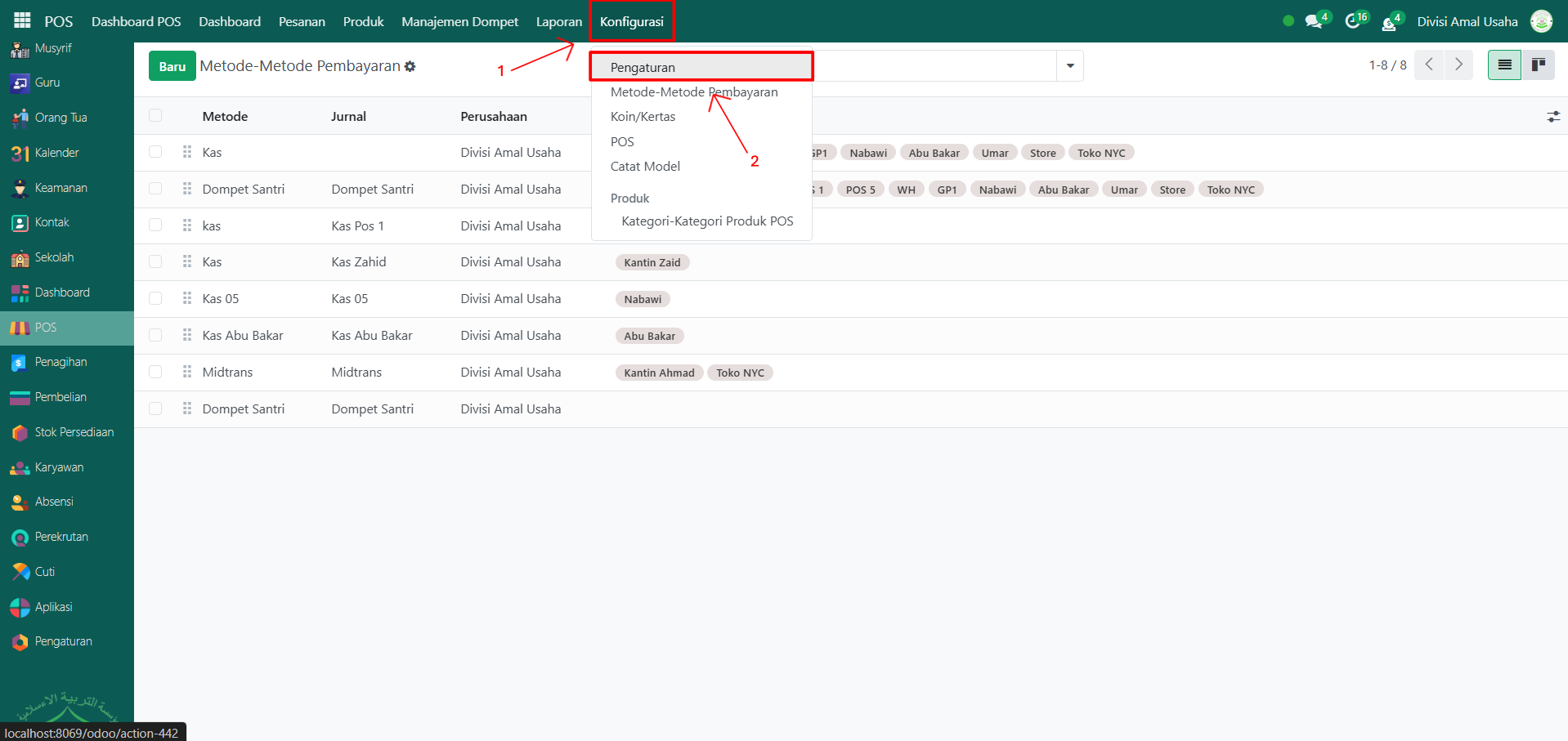Screen dimensions: 1568x741
Task: Click the gear icon beside Metode-Metode Pembayaran
Action: (410, 66)
